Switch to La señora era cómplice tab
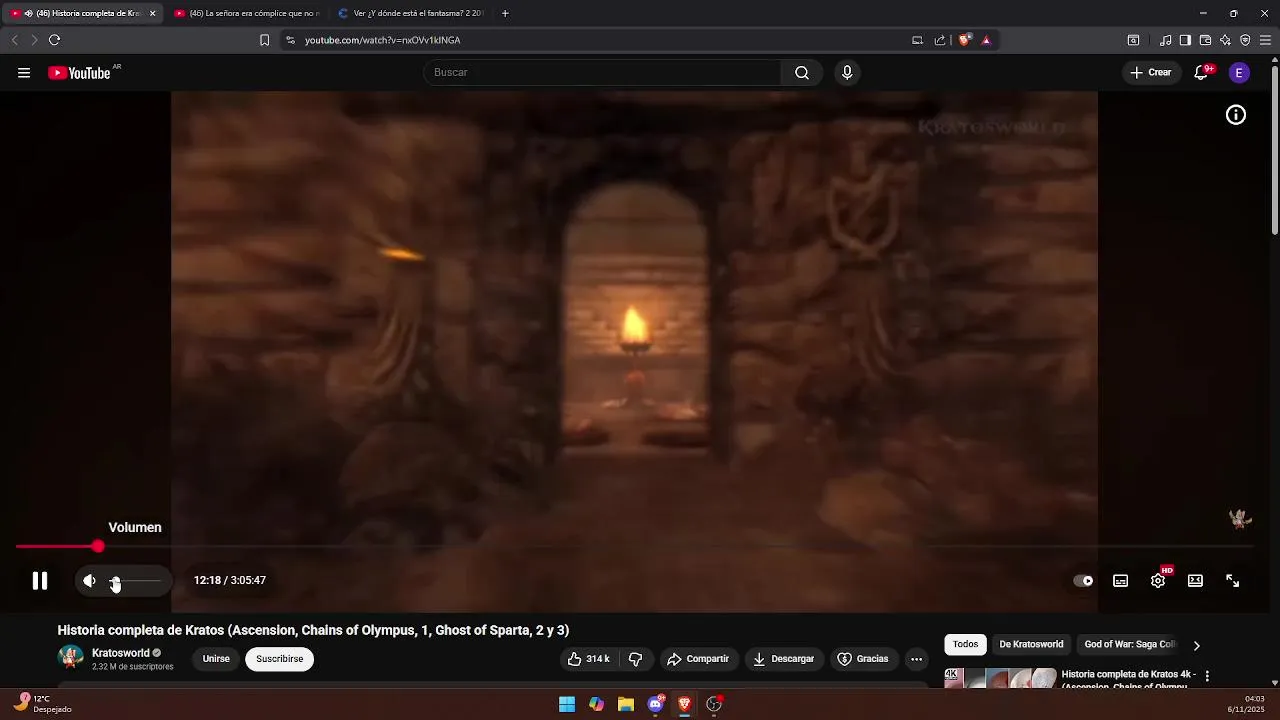The height and width of the screenshot is (720, 1280). [x=247, y=13]
